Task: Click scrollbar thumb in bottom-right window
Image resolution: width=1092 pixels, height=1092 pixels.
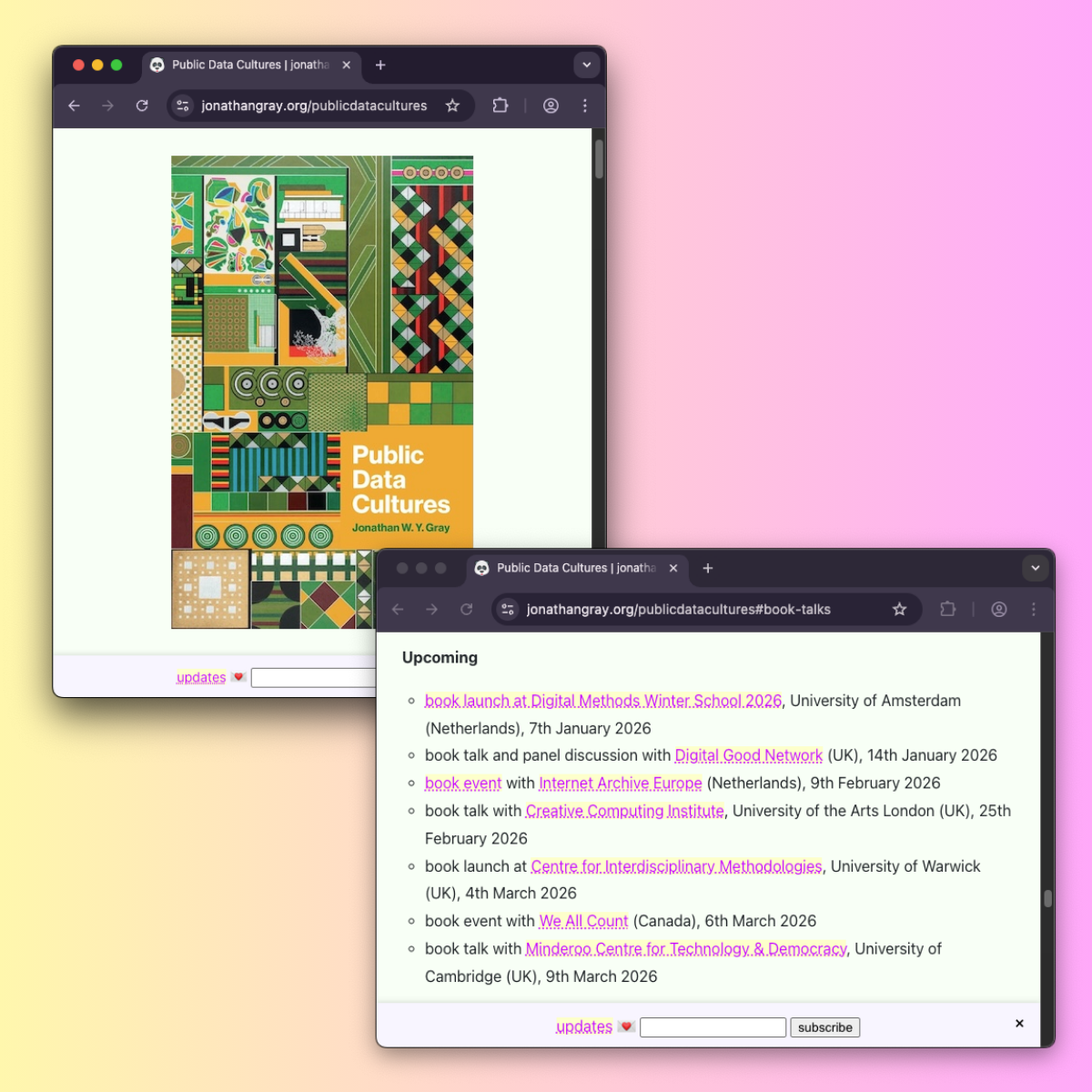Action: pos(1047,898)
